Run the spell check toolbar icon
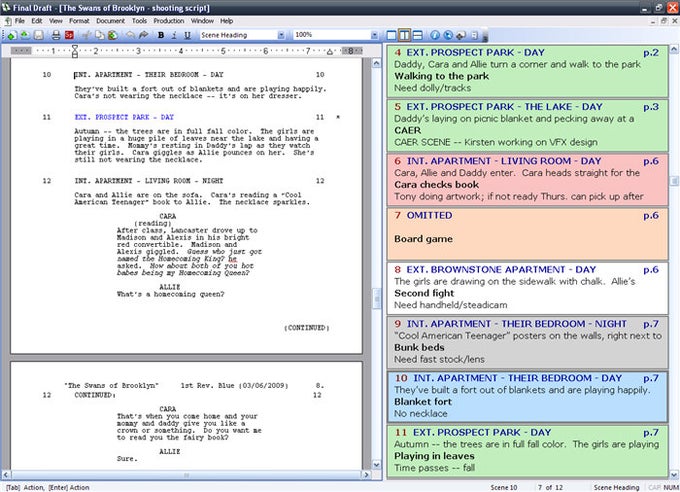This screenshot has width=680, height=492. tap(69, 35)
